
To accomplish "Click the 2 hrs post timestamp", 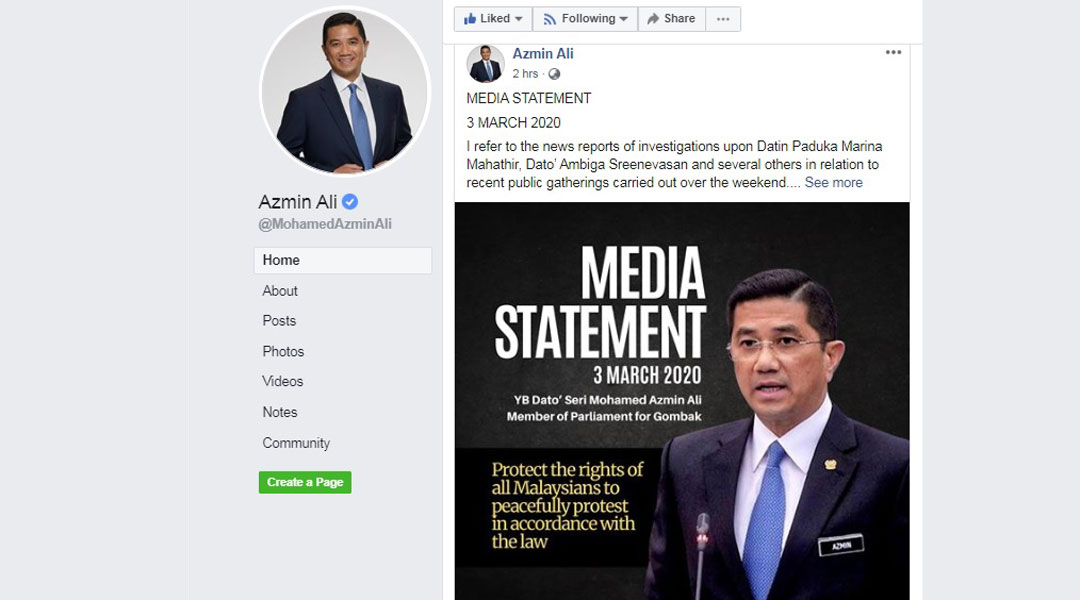I will pos(525,74).
